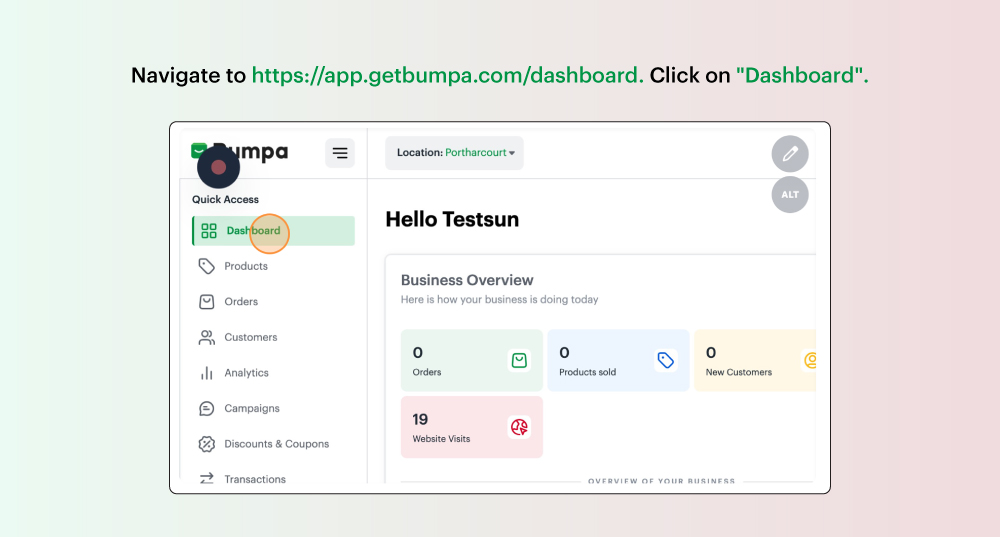The width and height of the screenshot is (1000, 537).
Task: Click "Here is how your business is doing today"
Action: coord(499,300)
